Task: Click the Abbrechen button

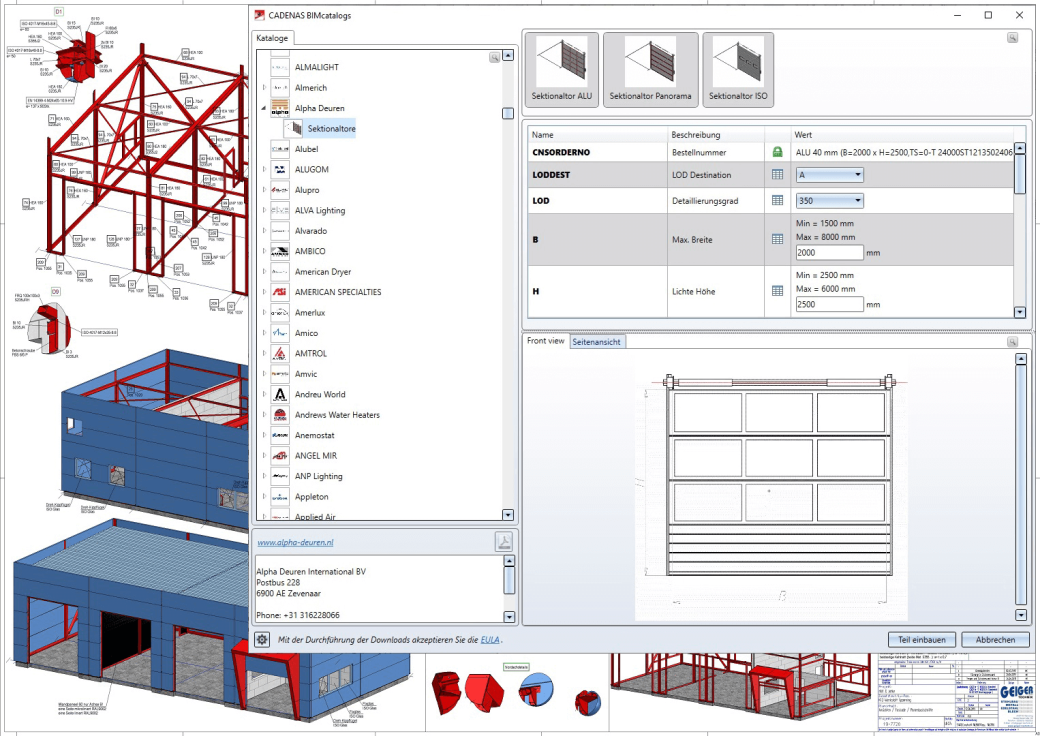Action: 996,640
